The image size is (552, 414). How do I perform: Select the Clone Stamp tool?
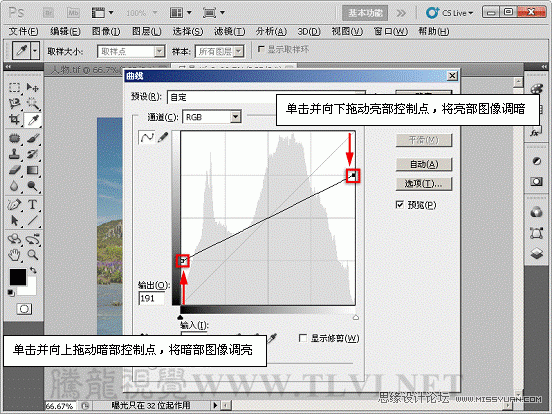[14, 154]
